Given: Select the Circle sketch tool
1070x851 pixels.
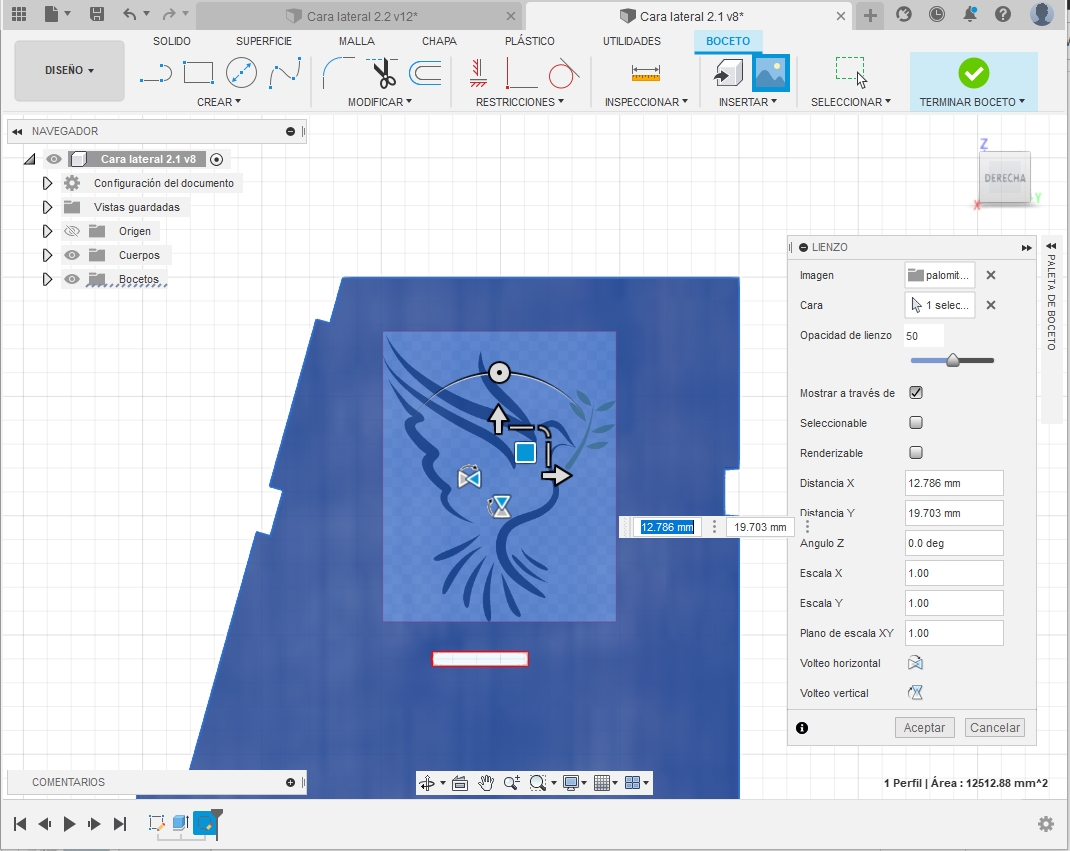Looking at the screenshot, I should [x=241, y=72].
